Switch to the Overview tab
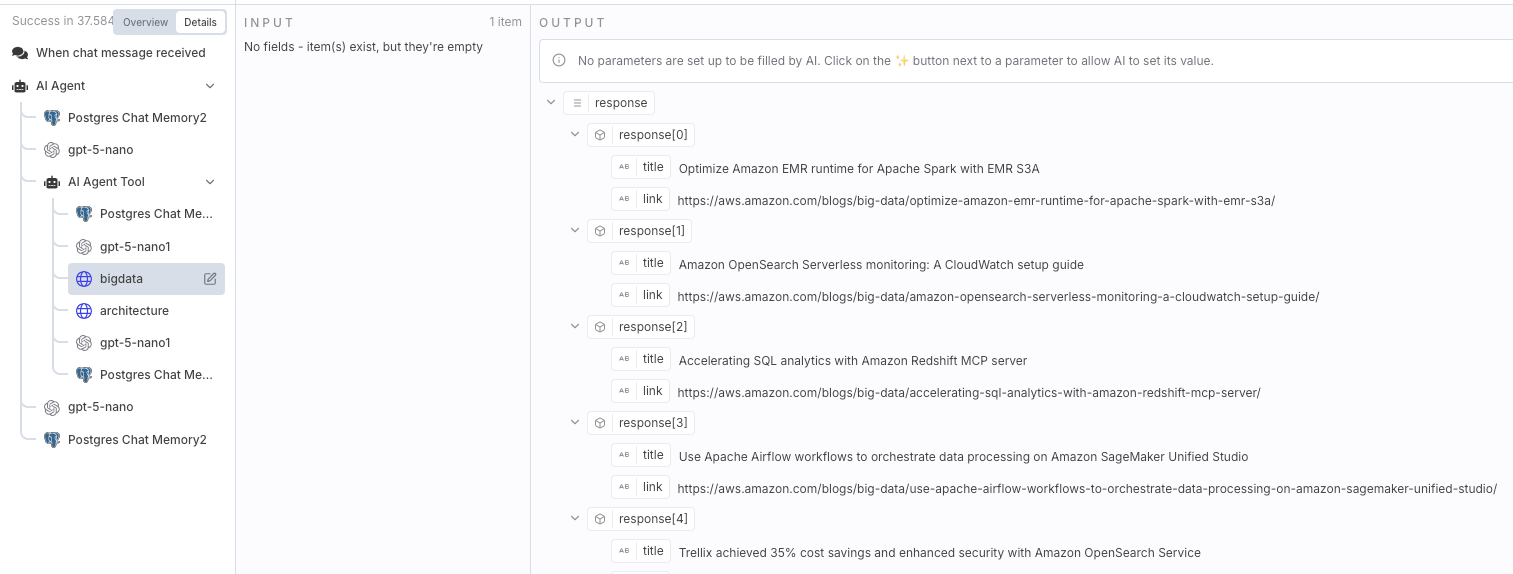1513x574 pixels. tap(145, 22)
